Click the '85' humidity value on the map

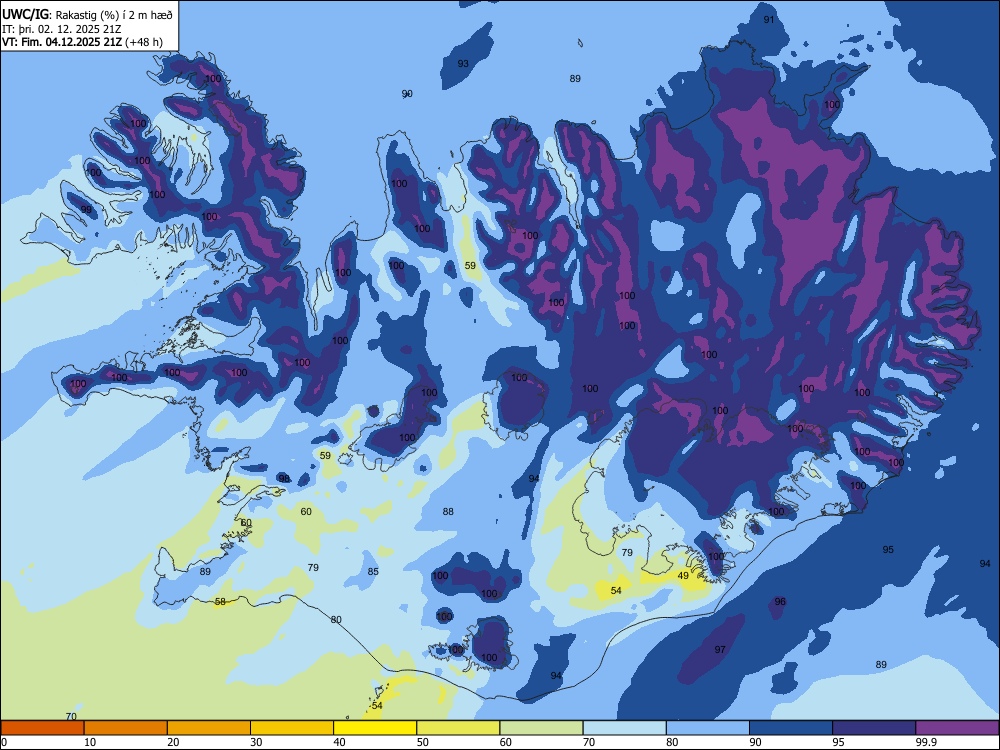tap(373, 571)
